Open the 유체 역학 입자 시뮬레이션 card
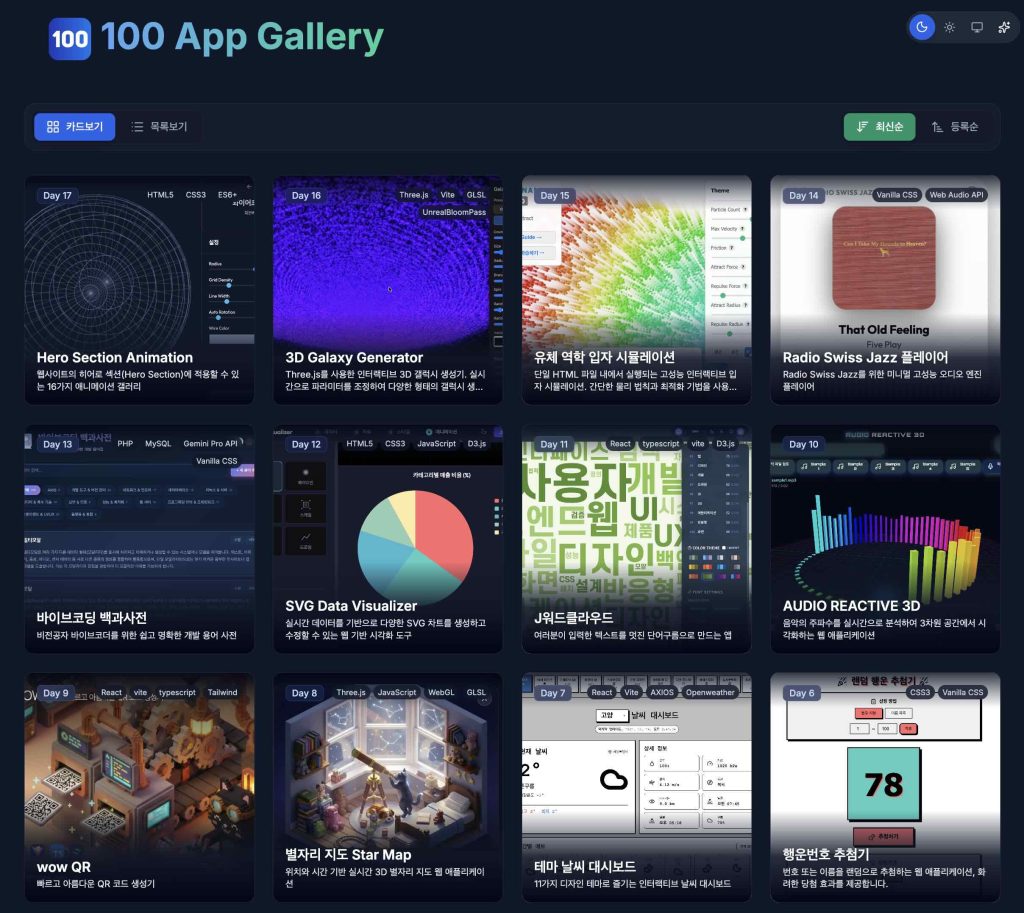Viewport: 1024px width, 913px height. pyautogui.click(x=636, y=290)
